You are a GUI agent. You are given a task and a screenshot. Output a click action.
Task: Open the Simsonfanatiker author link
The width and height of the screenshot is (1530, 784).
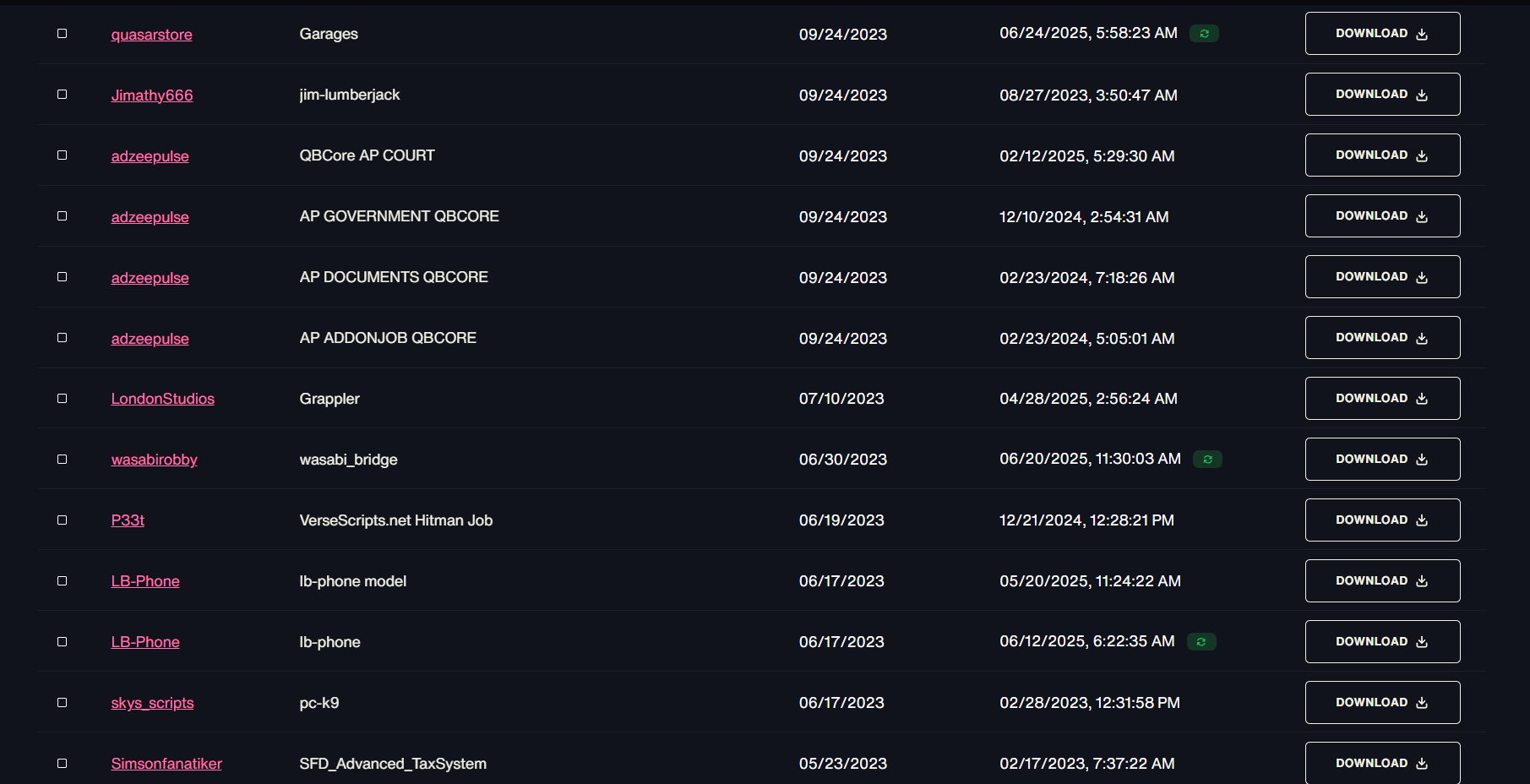[x=166, y=764]
